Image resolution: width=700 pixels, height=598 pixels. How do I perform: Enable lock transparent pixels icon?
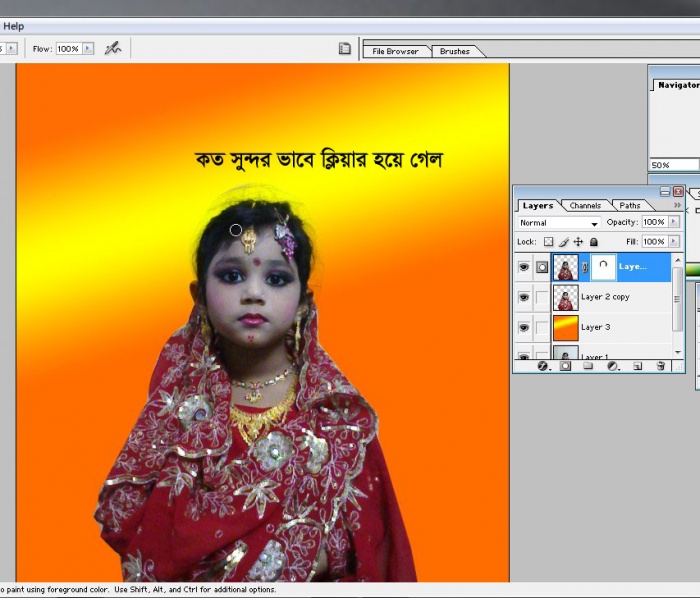tap(548, 242)
